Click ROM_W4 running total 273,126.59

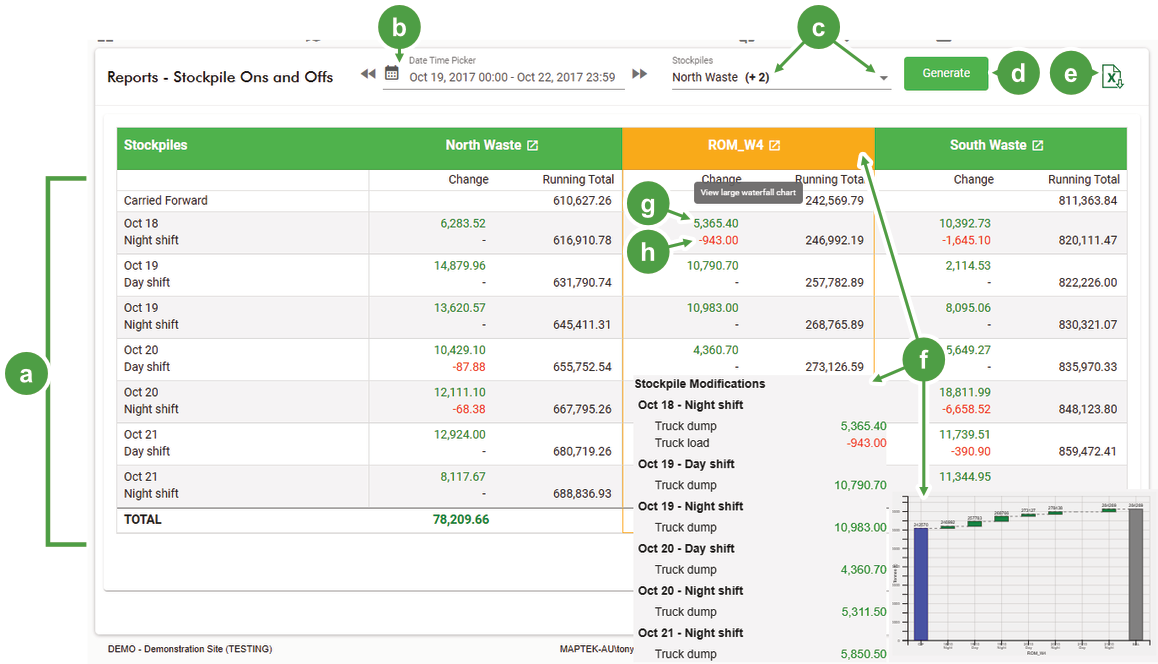[x=835, y=367]
